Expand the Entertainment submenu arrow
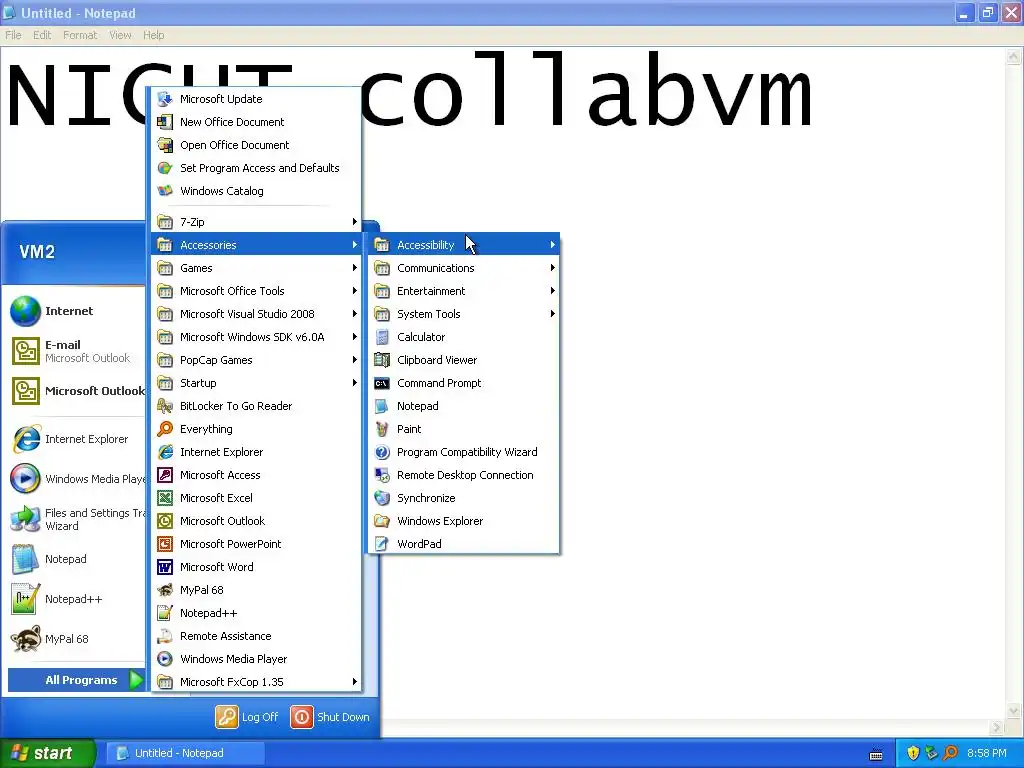The height and width of the screenshot is (768, 1024). 552,291
